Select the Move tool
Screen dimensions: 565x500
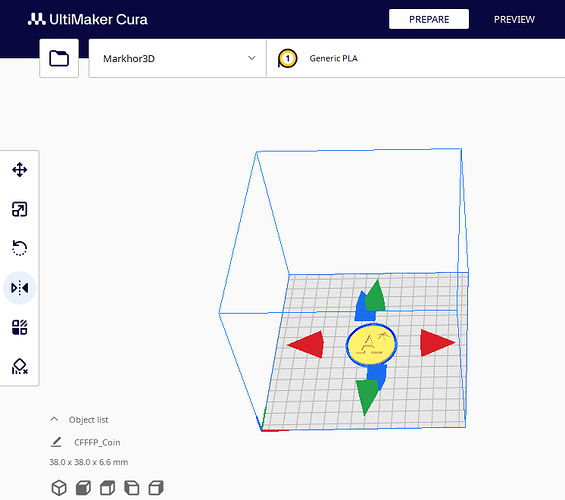click(19, 170)
